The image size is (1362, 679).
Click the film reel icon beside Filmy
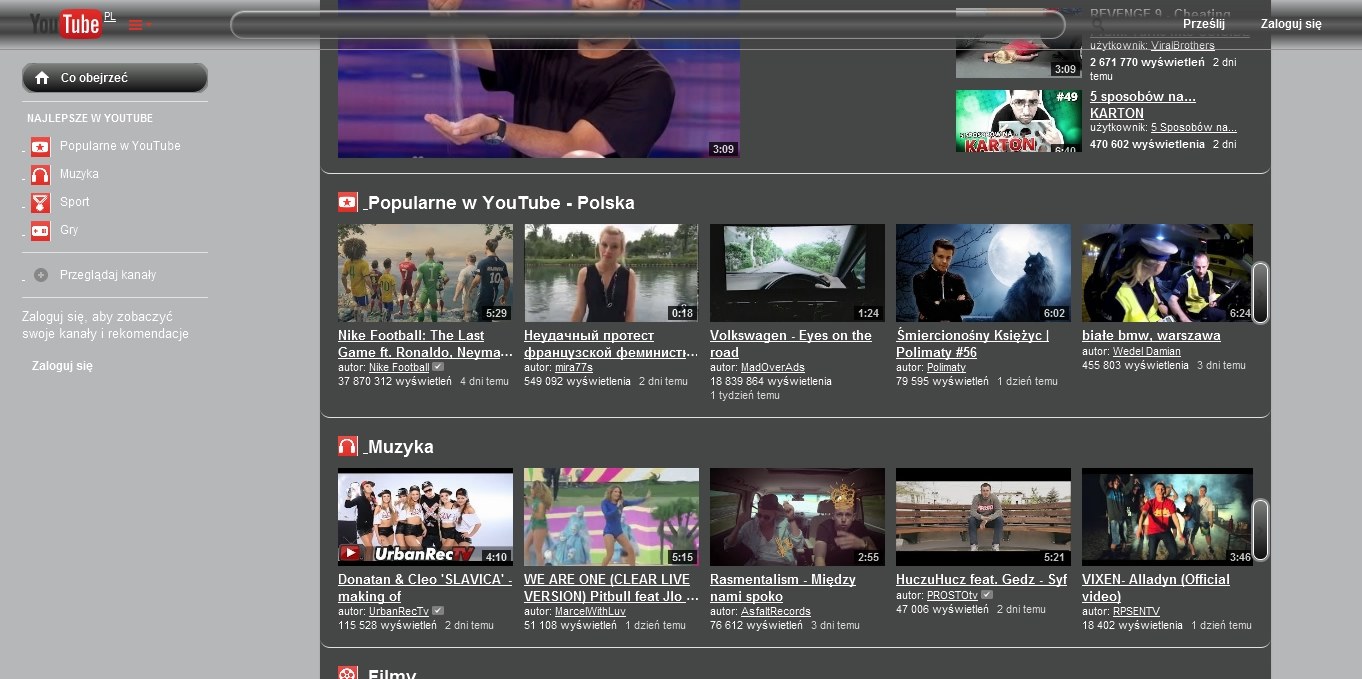pyautogui.click(x=347, y=673)
